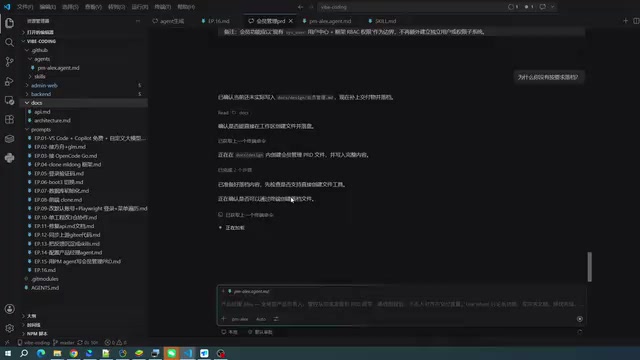
Task: Open the Search view in activity bar
Action: [x=9, y=42]
